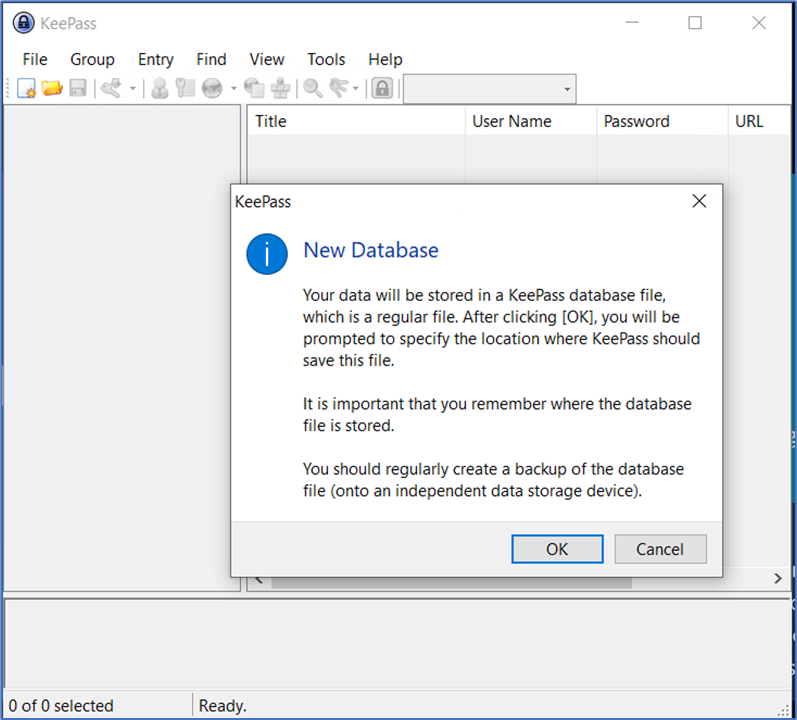Click the Open Database folder icon
The height and width of the screenshot is (720, 797).
52,88
